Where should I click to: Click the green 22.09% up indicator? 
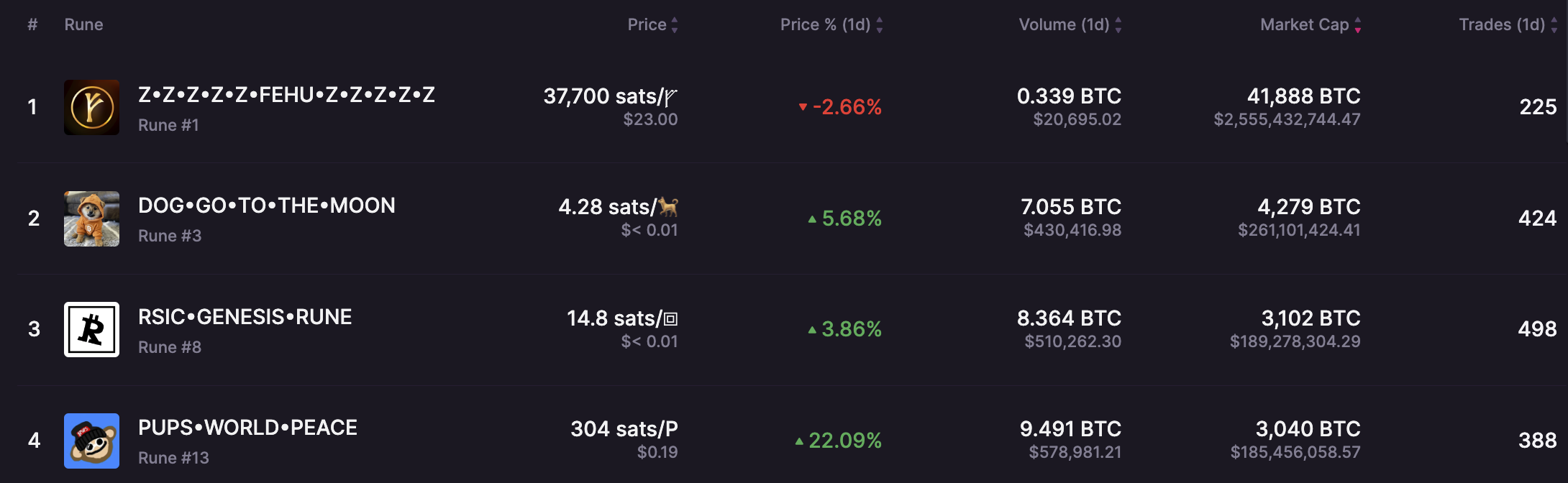point(799,441)
